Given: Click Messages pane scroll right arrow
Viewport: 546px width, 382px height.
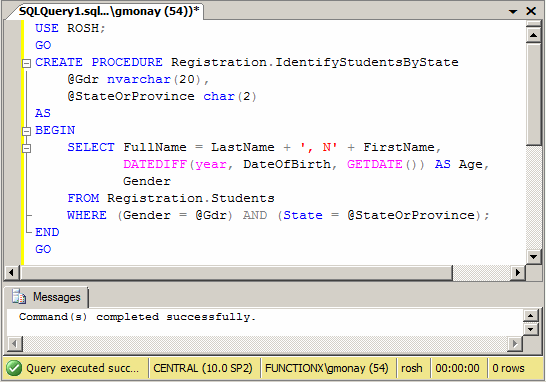Looking at the screenshot, I should [x=515, y=344].
